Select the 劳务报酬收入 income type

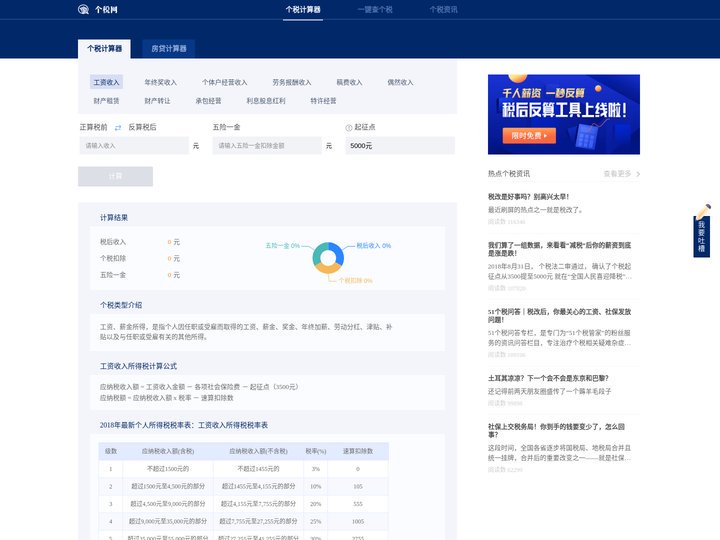click(x=292, y=82)
